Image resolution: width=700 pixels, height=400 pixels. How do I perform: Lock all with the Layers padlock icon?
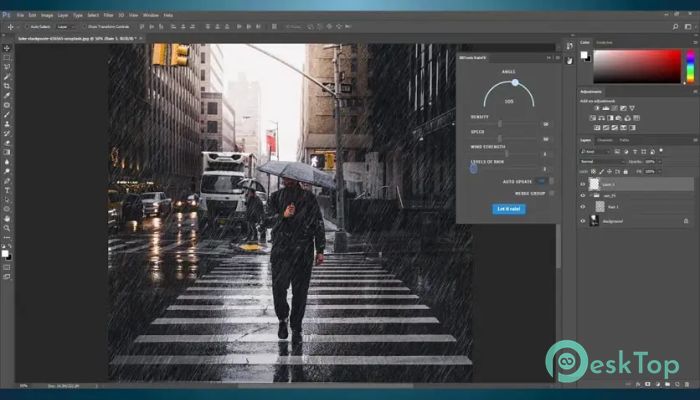click(x=625, y=171)
